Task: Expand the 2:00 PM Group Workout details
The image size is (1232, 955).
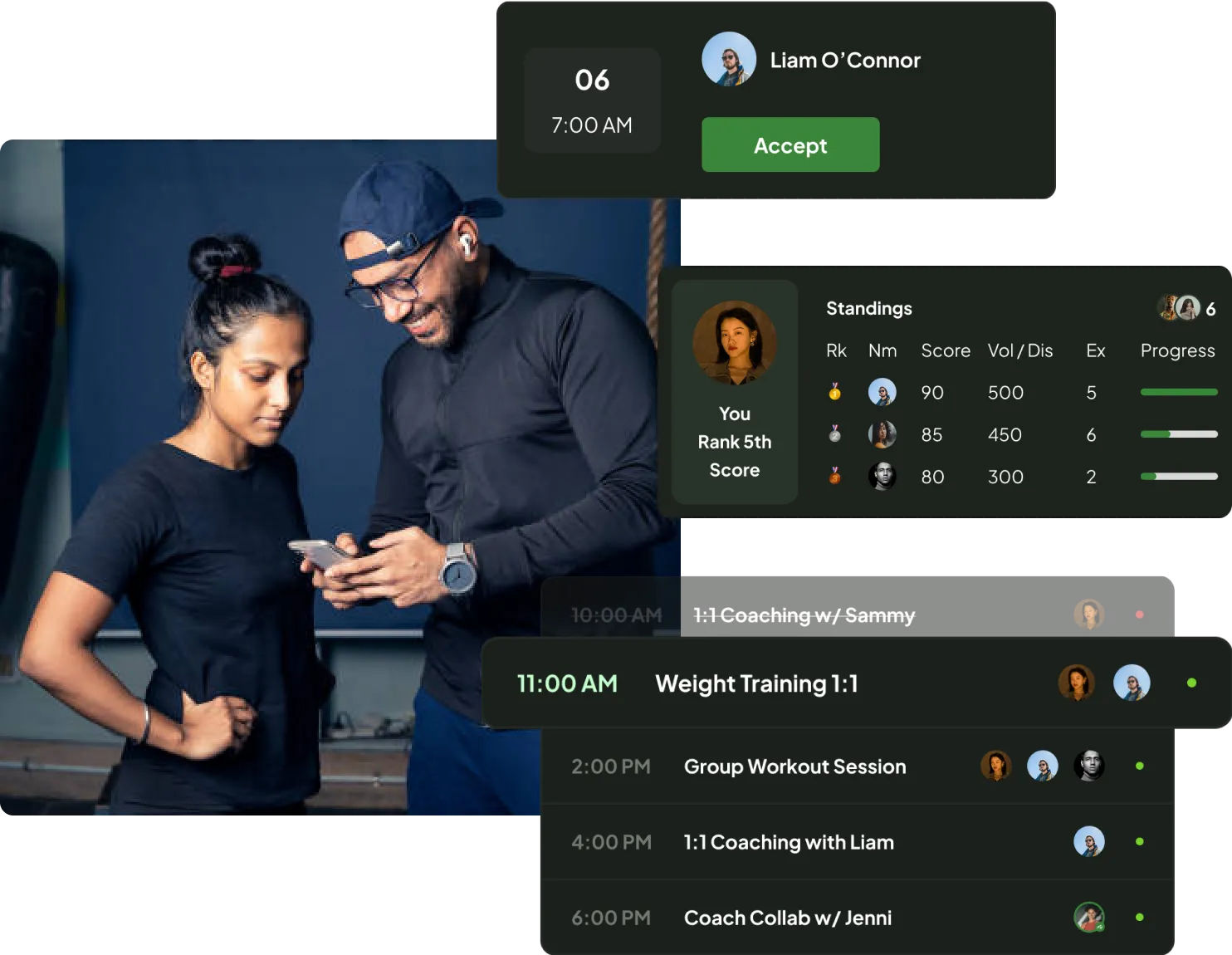Action: pos(794,766)
